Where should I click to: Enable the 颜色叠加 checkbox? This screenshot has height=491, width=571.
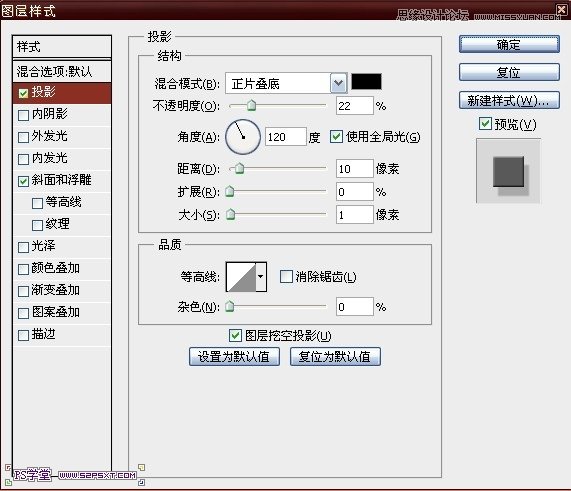(23, 269)
